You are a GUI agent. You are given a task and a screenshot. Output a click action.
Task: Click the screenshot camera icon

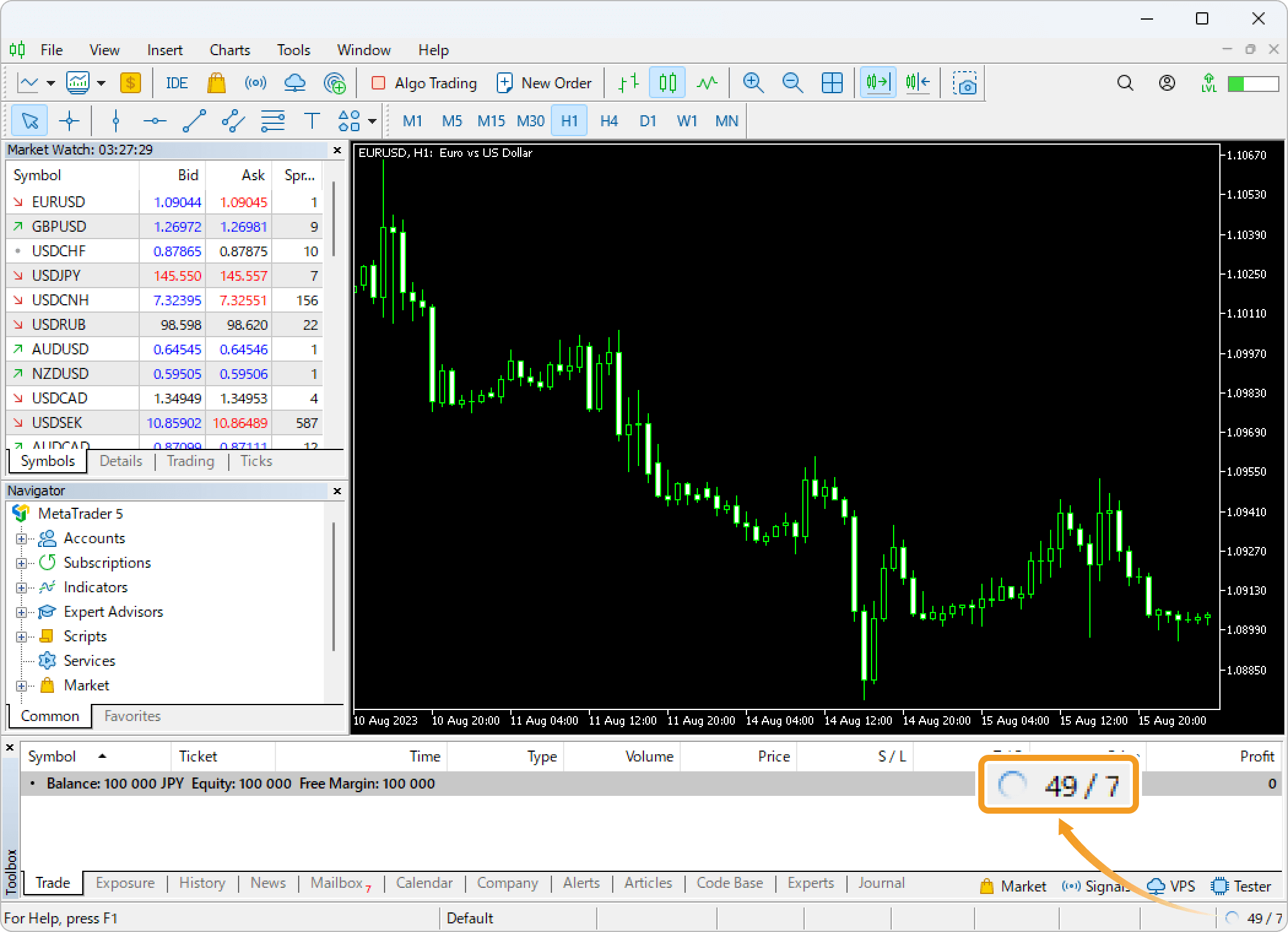964,83
